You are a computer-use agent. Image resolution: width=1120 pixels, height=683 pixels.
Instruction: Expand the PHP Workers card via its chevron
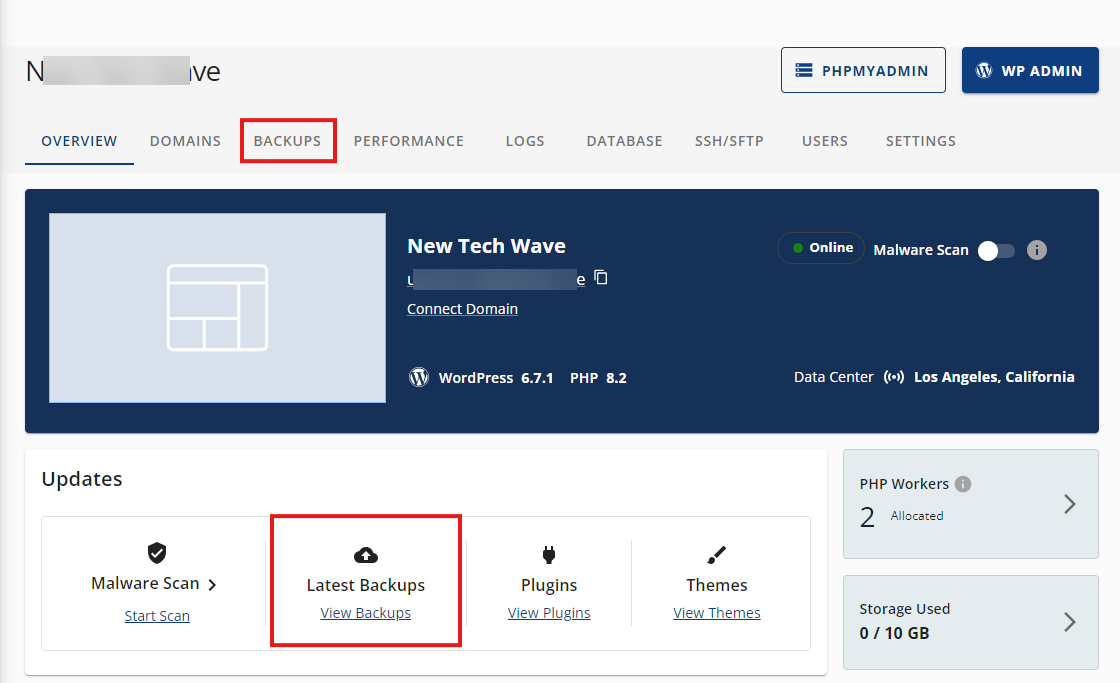click(1069, 504)
